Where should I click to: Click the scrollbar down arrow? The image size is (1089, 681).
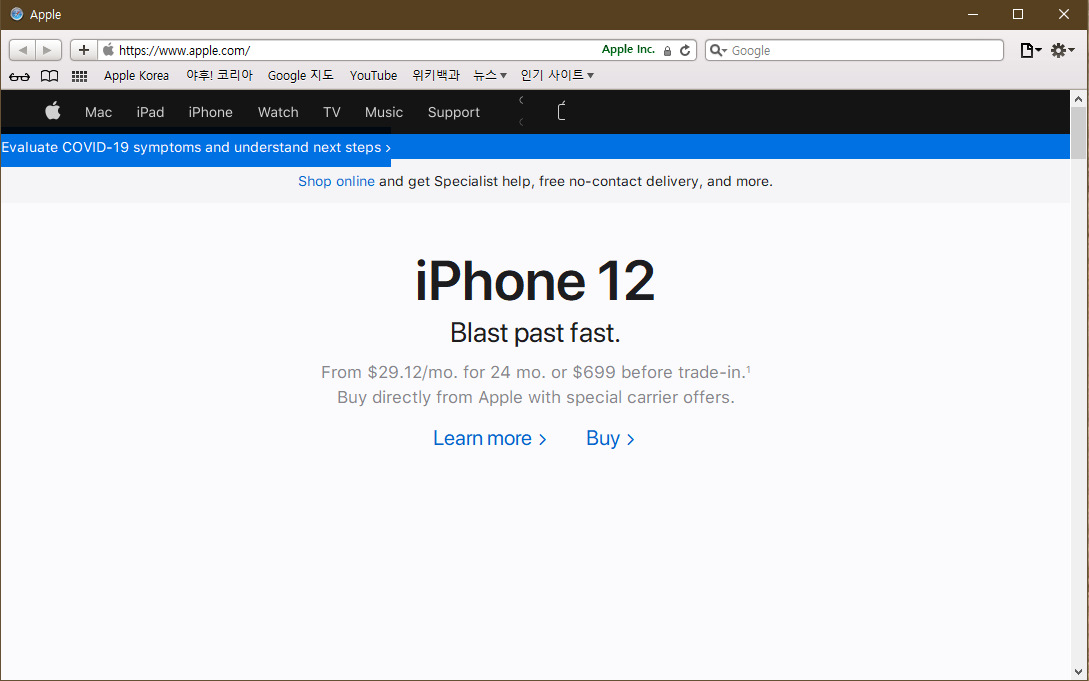[1079, 672]
